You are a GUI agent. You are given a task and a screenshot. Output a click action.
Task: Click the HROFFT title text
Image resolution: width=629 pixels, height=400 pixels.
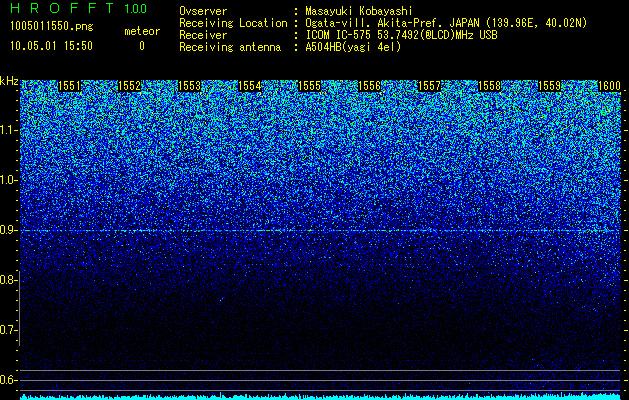(62, 8)
